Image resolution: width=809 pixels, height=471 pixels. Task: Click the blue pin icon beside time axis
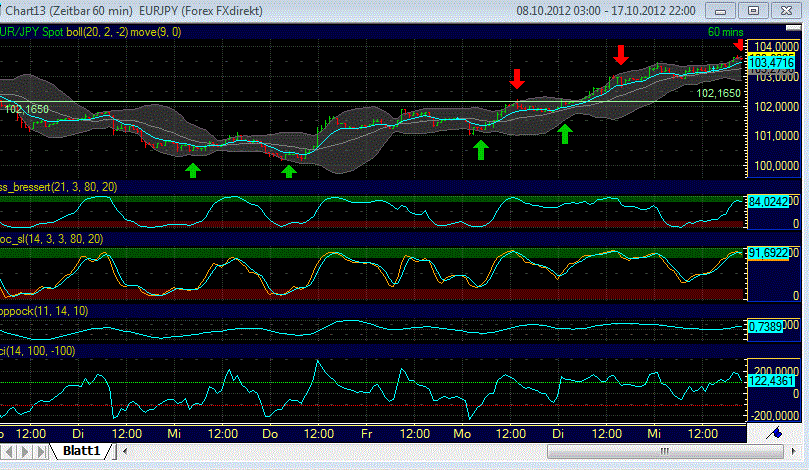point(774,433)
